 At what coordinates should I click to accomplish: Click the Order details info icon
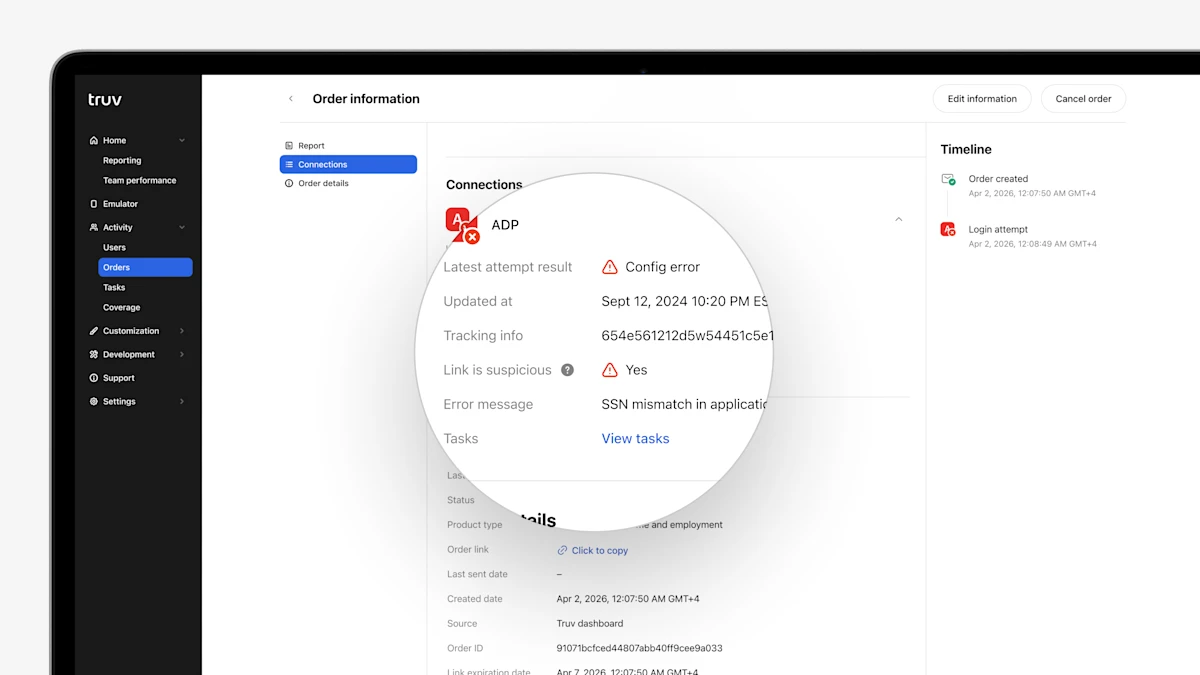point(289,184)
